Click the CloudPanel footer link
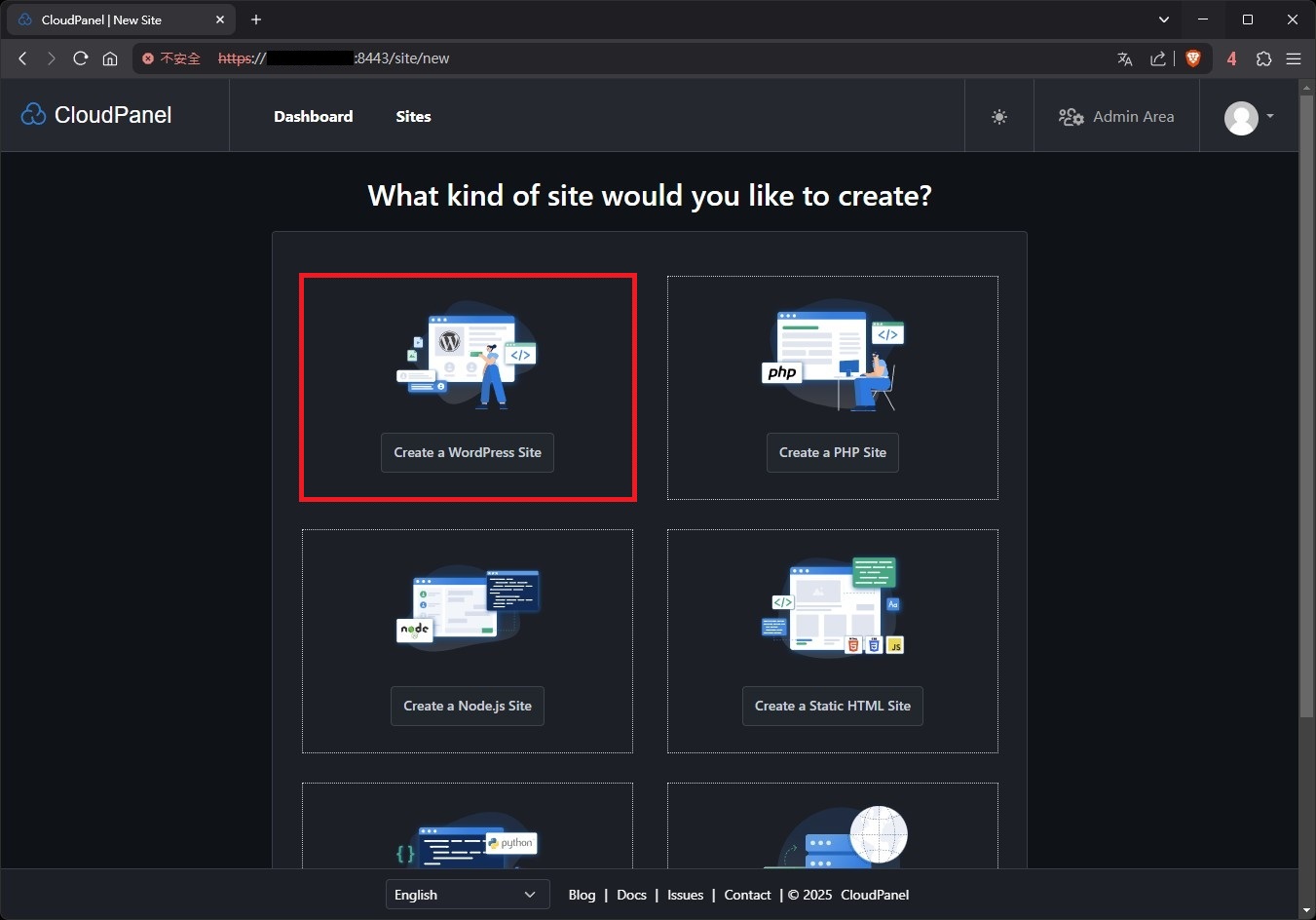This screenshot has height=920, width=1316. (875, 895)
